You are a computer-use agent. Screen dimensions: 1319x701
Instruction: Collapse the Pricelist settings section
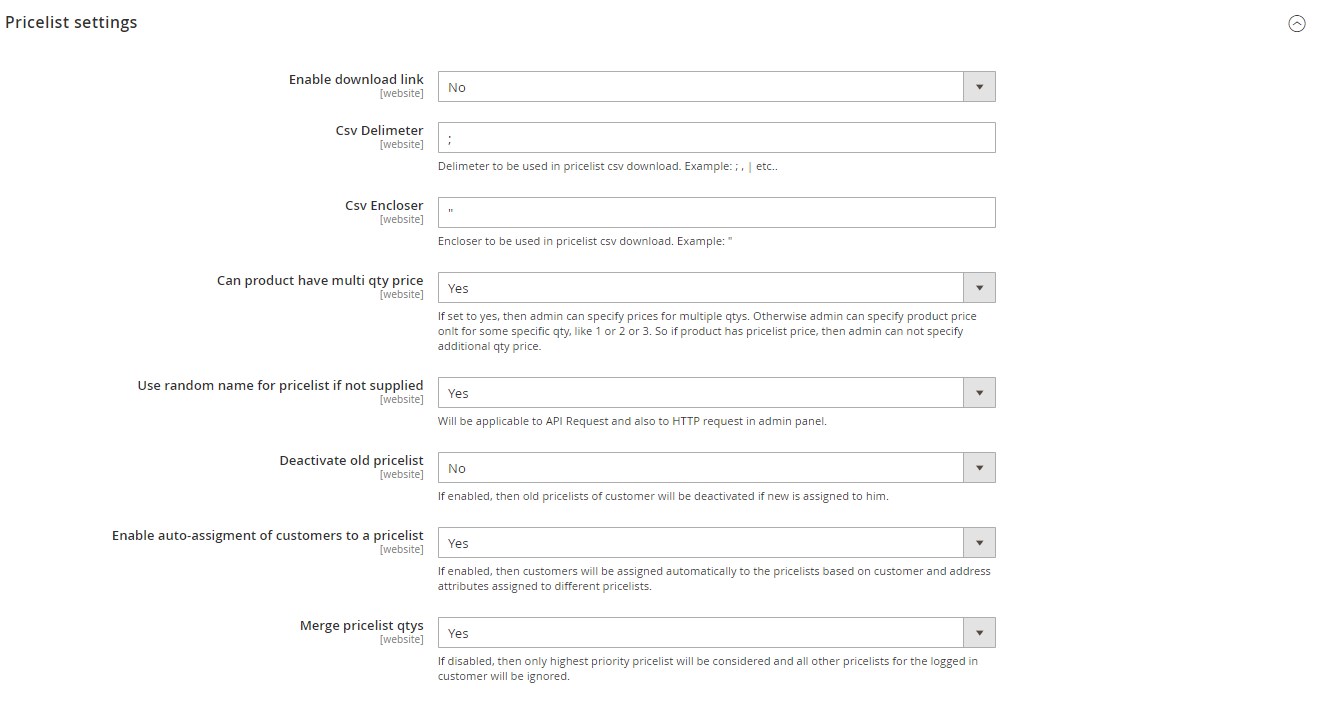point(1296,24)
